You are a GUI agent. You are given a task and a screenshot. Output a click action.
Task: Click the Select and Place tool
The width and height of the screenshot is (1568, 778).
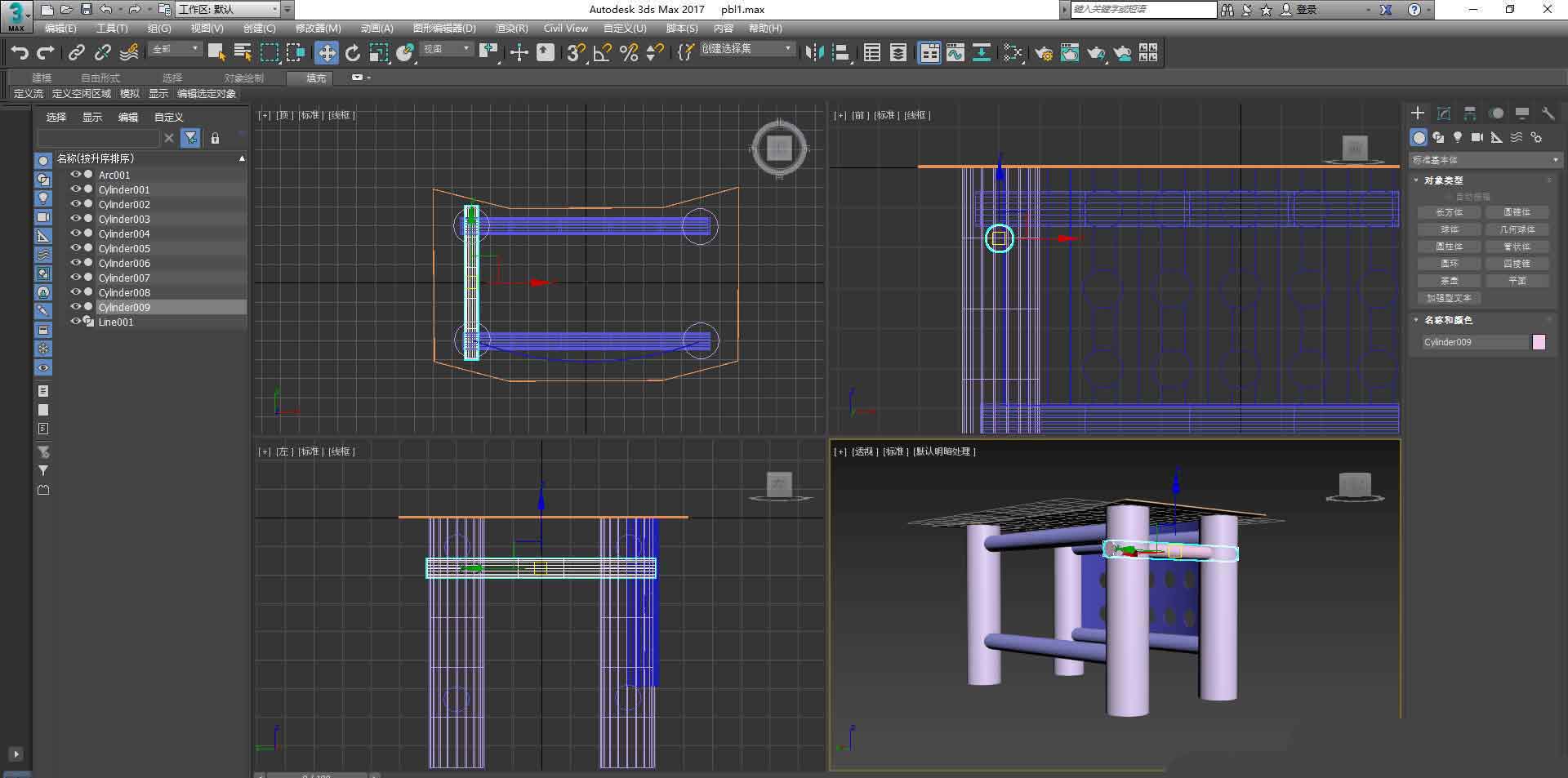[405, 53]
